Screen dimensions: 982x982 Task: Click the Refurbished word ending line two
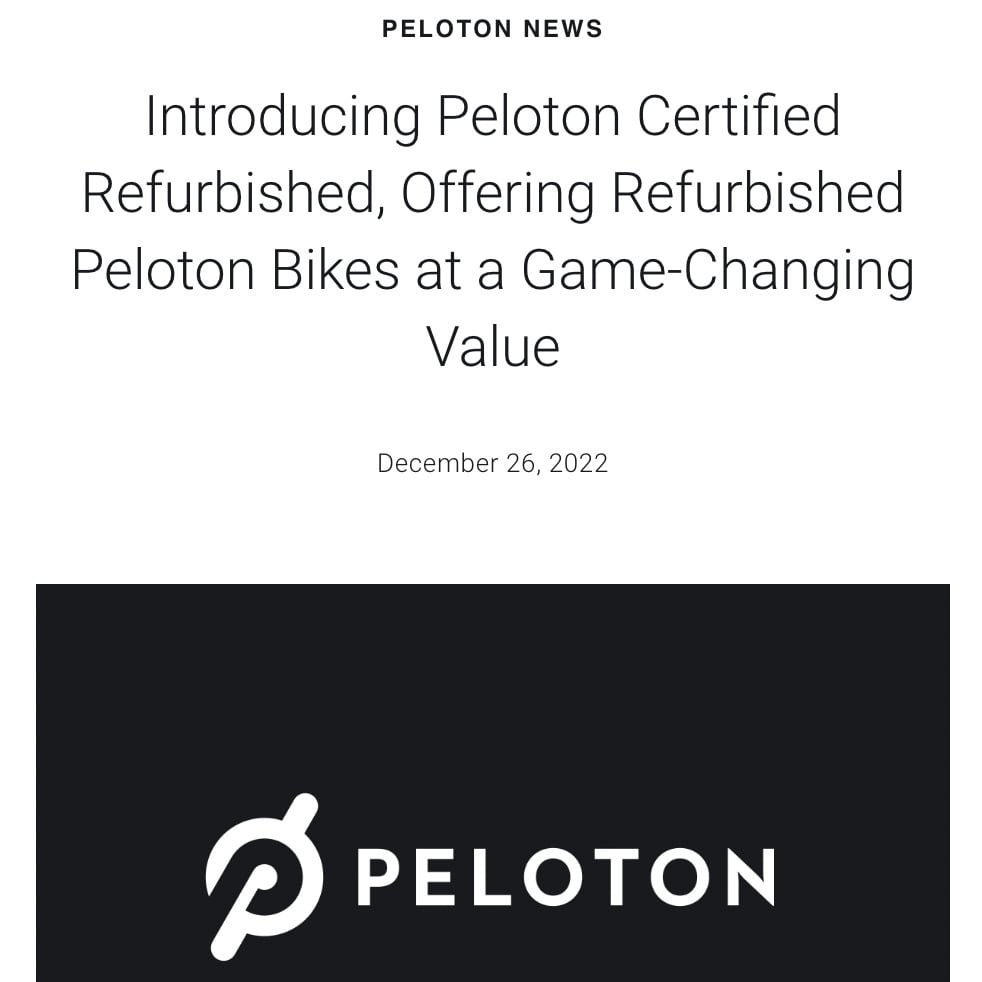[757, 193]
